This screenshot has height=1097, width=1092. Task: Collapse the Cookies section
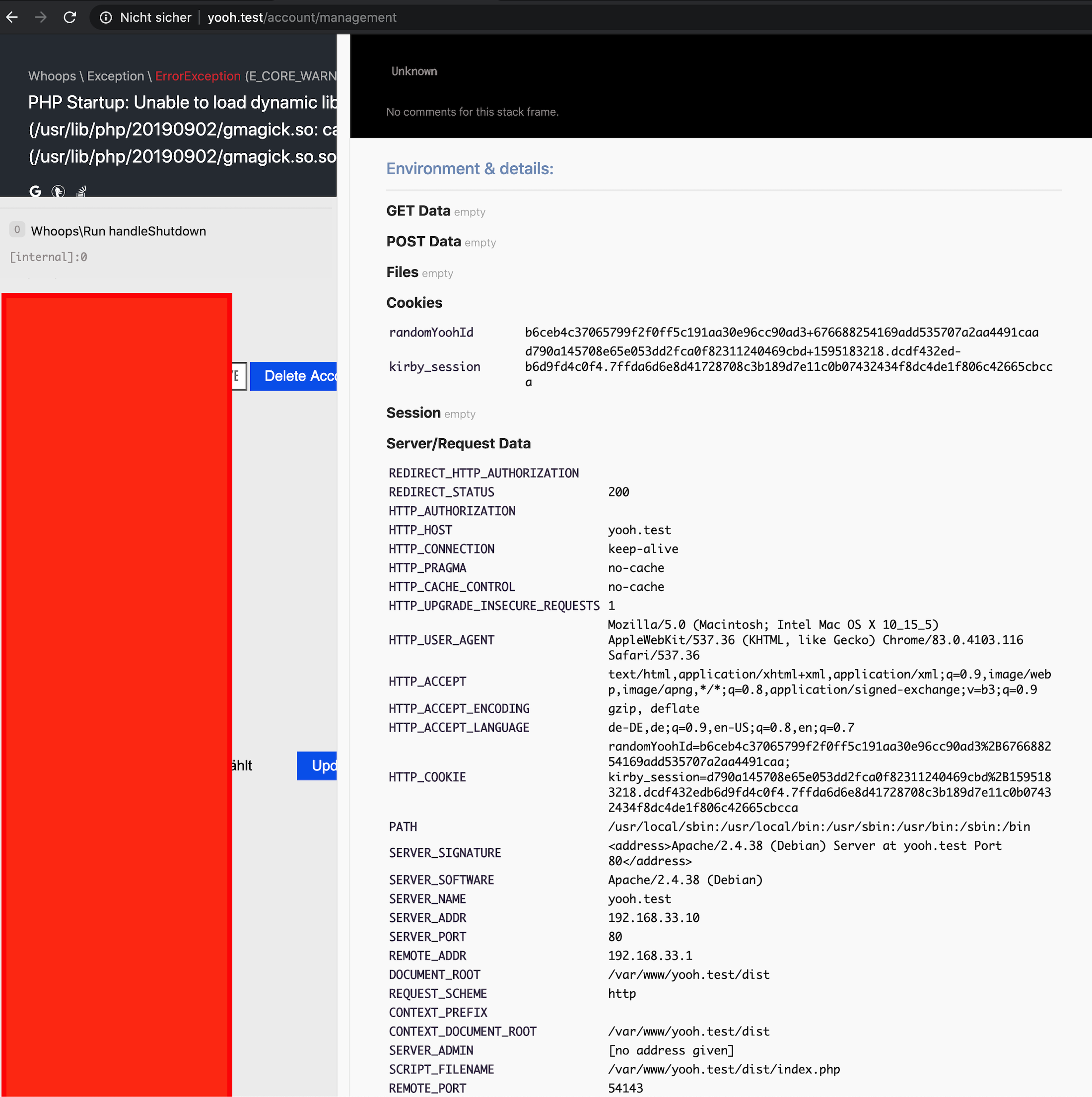pos(414,303)
